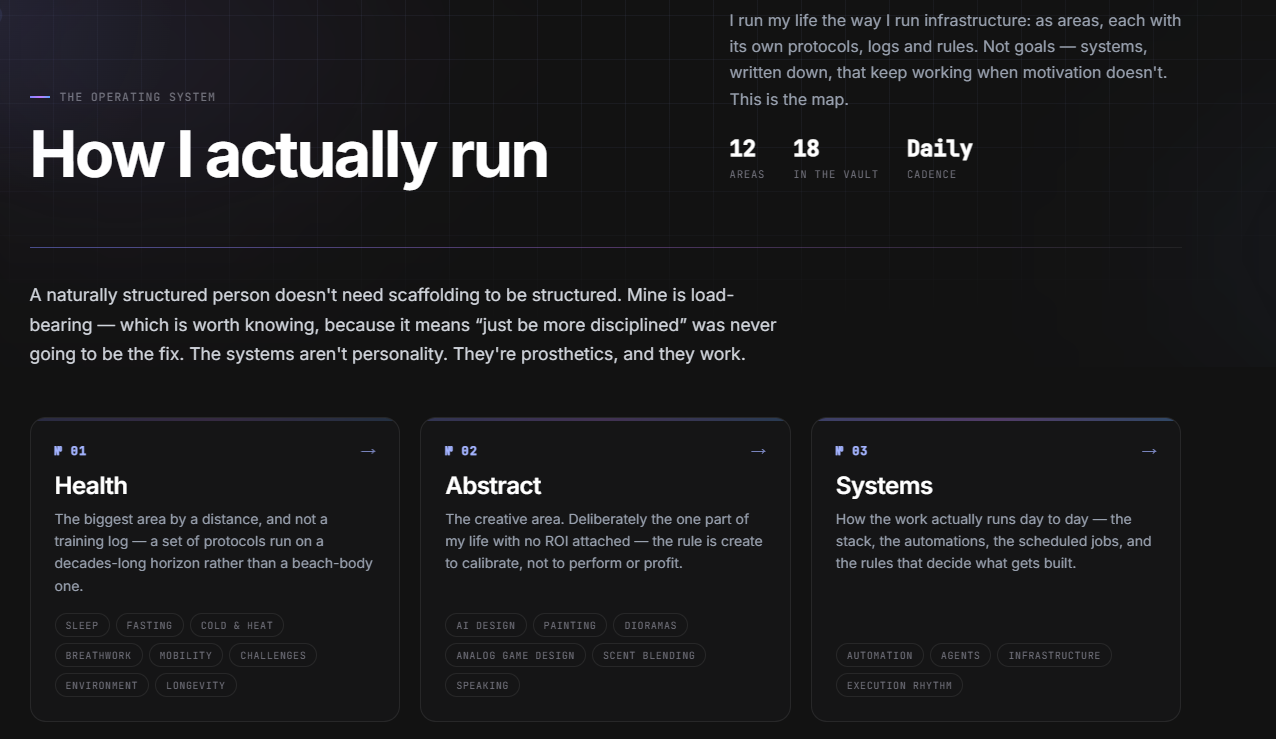Open the Health area title

point(91,486)
